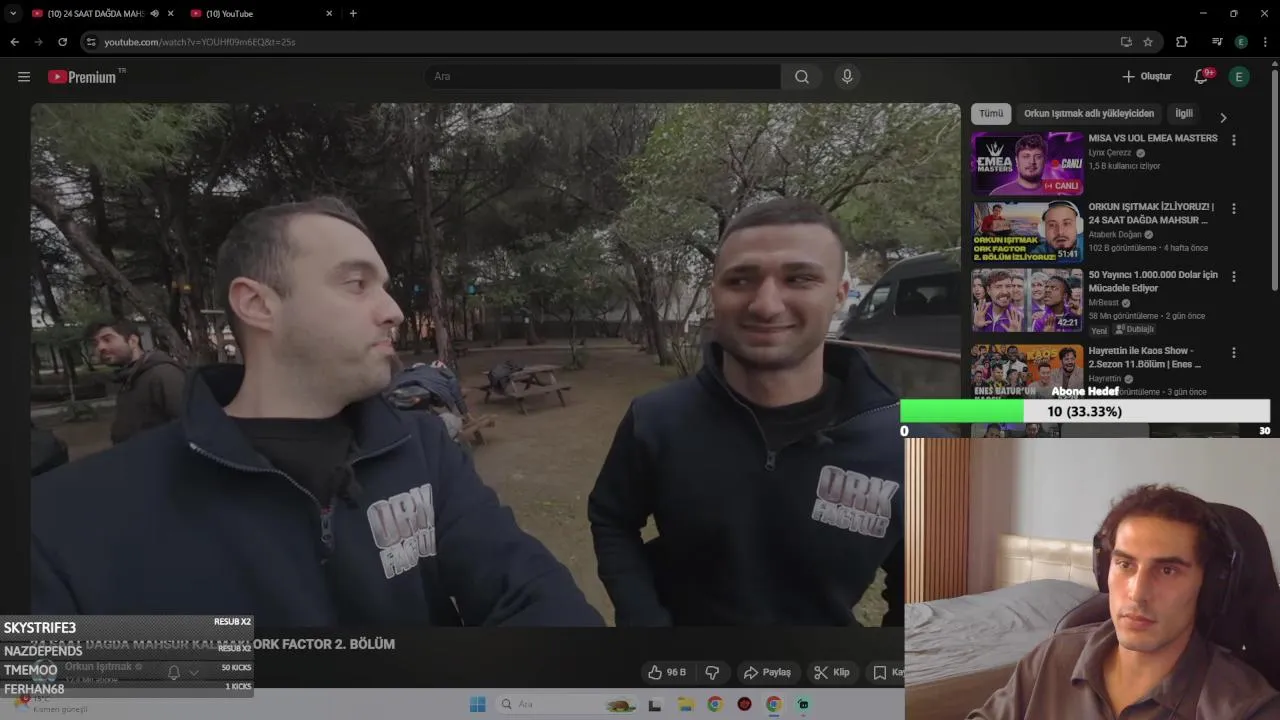Open the Windows Start button
Viewport: 1280px width, 720px height.
(x=477, y=704)
